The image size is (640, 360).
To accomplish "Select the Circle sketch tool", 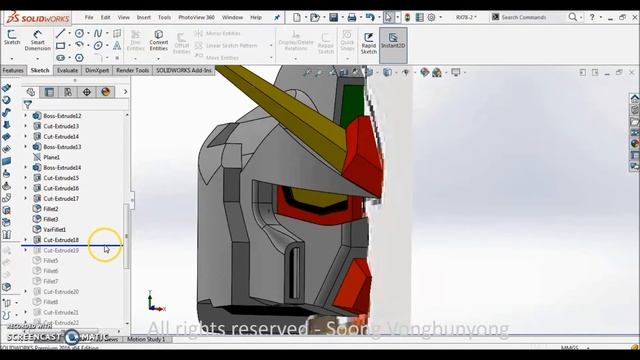I will 79,33.
